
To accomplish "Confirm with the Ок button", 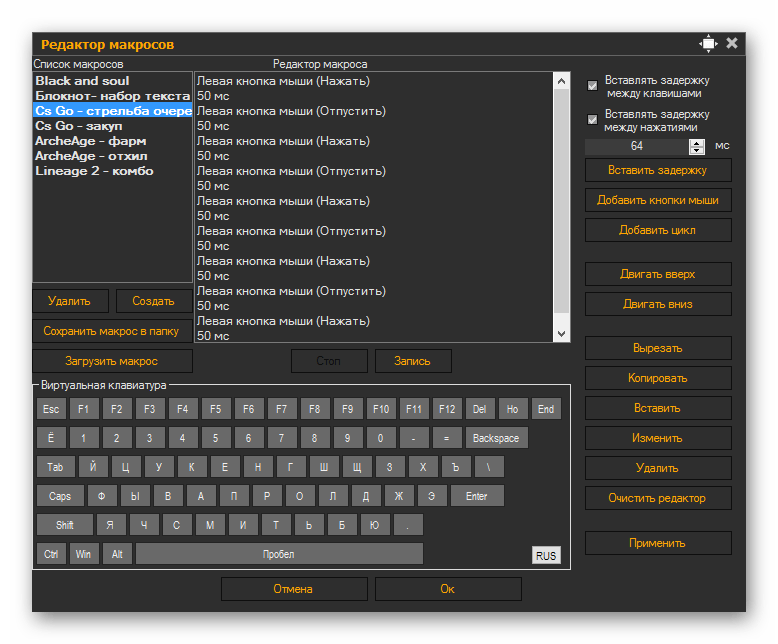I will point(448,589).
